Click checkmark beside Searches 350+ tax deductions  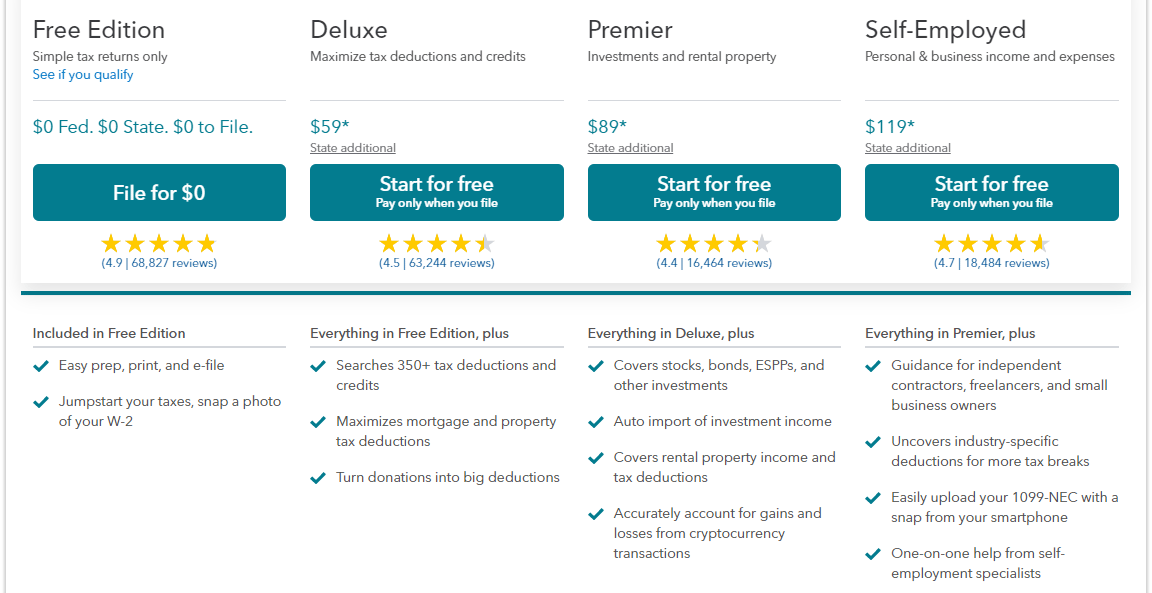pos(318,366)
